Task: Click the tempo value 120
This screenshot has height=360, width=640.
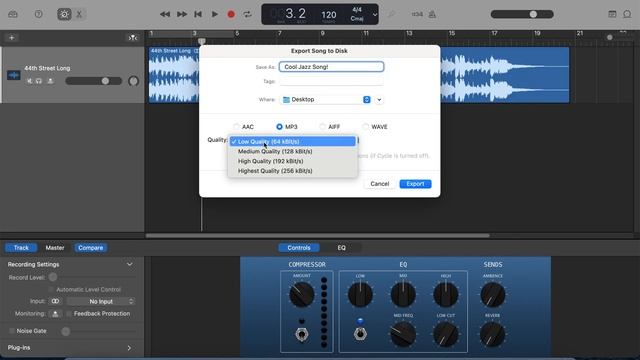Action: click(x=329, y=15)
